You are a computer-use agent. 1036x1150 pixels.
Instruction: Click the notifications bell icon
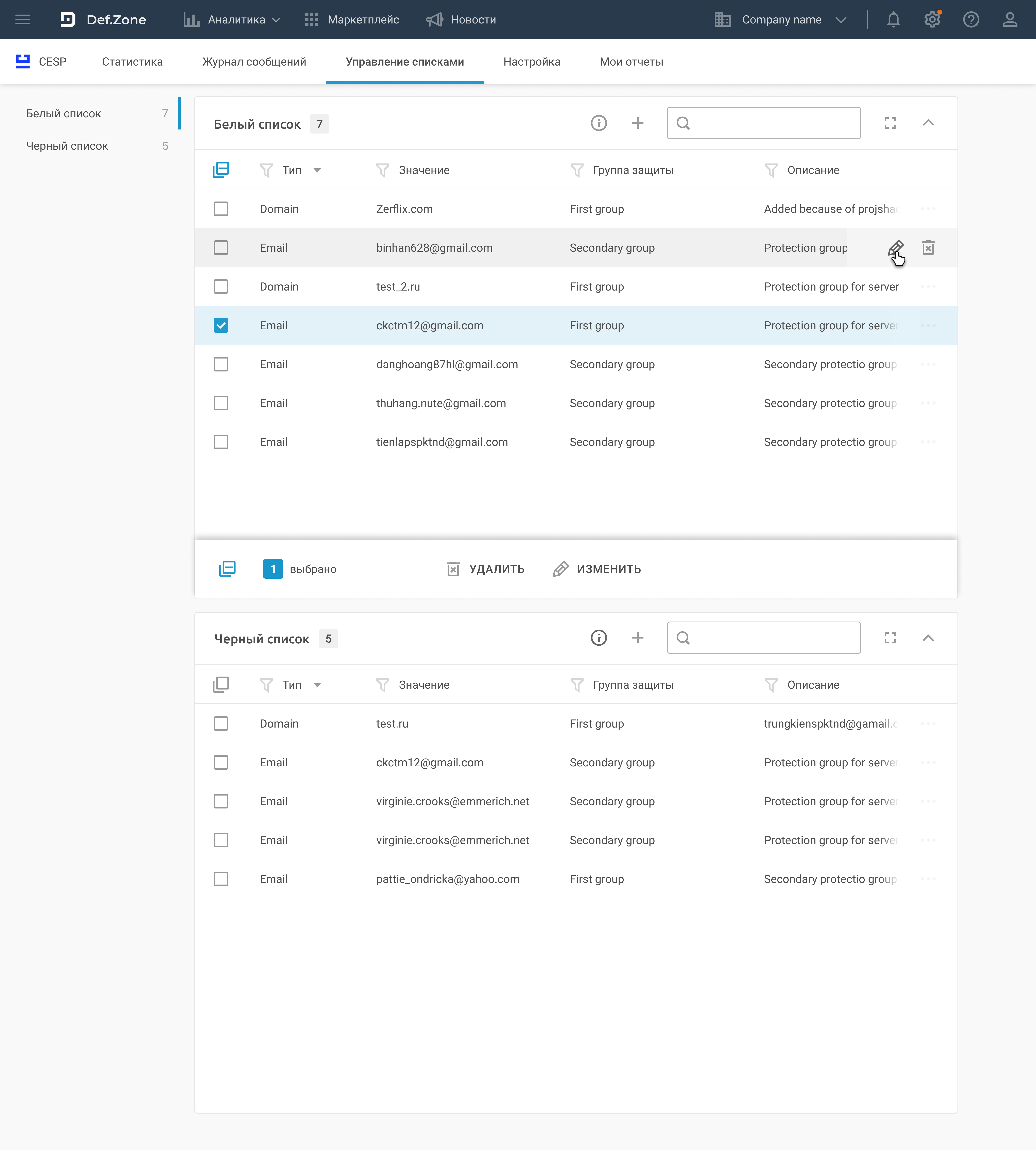pos(893,20)
